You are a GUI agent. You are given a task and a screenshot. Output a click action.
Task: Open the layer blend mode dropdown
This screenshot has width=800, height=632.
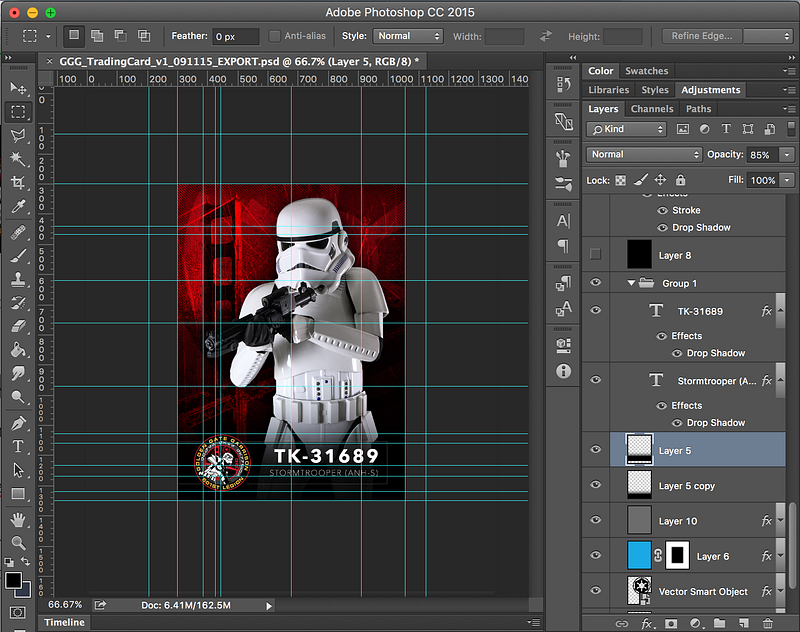[644, 155]
